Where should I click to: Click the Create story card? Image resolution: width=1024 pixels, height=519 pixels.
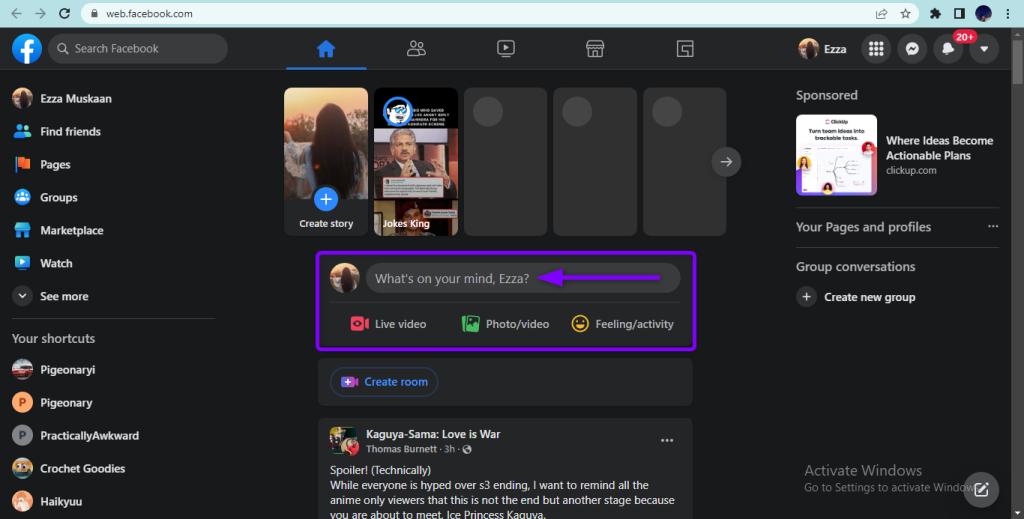coord(326,161)
